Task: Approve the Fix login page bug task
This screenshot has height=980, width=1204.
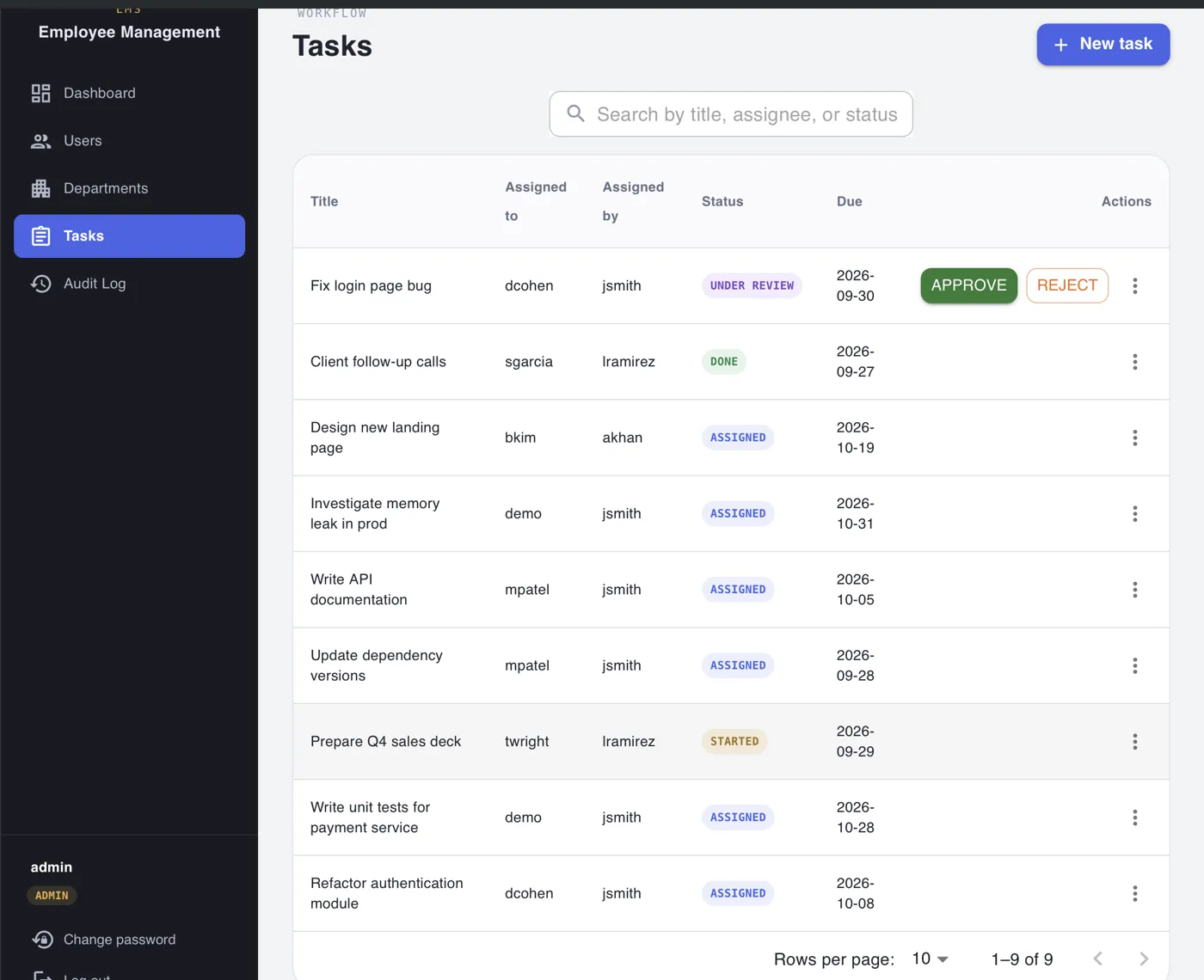Action: 969,285
